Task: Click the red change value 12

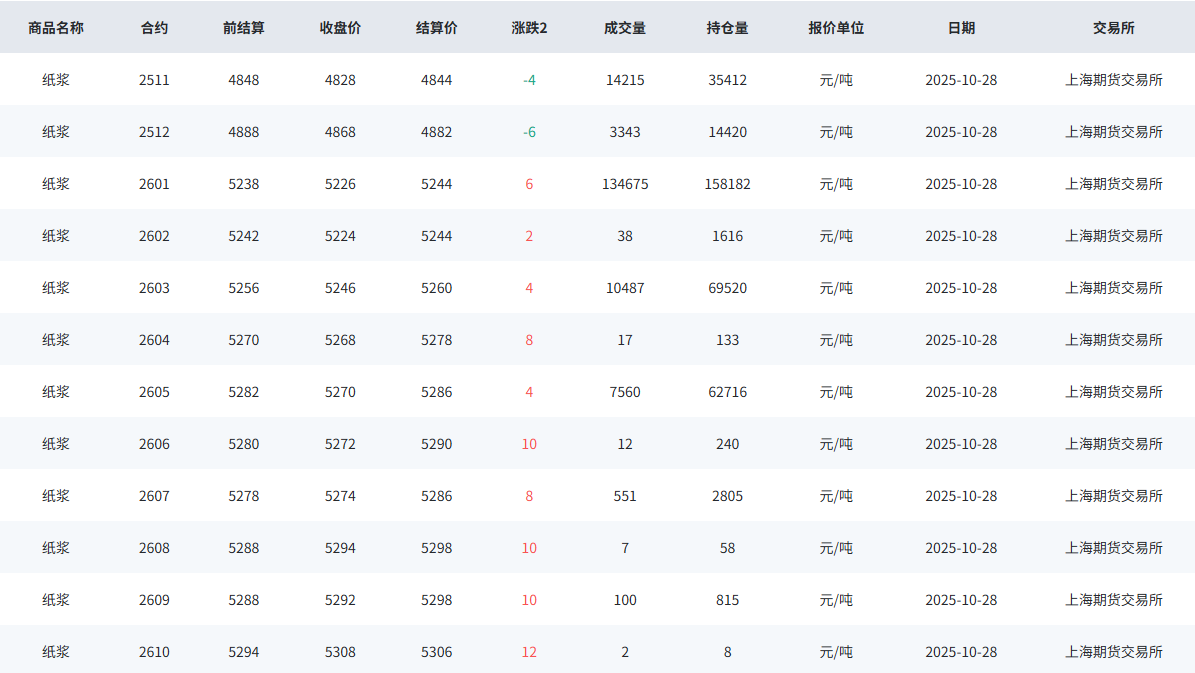Action: point(529,652)
